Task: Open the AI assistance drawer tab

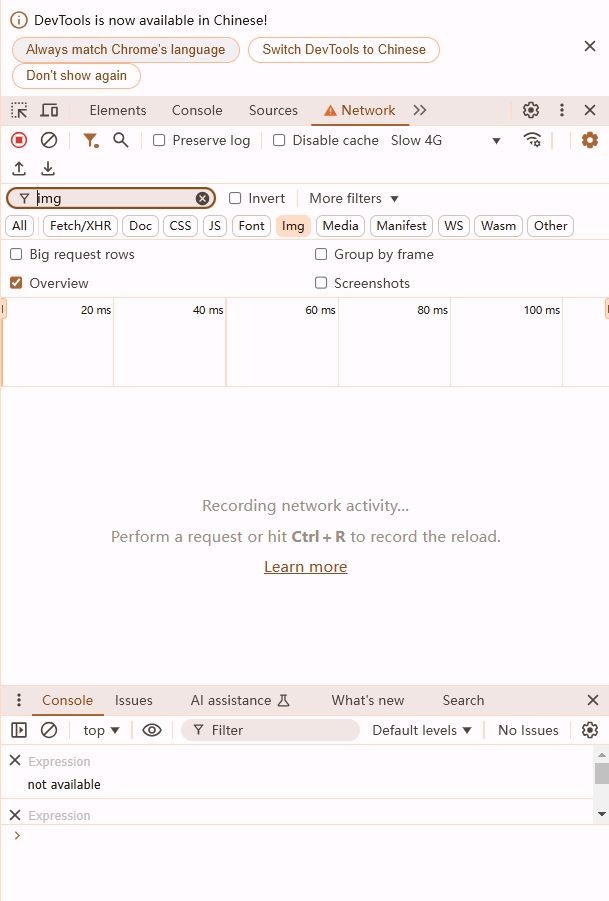Action: 239,700
